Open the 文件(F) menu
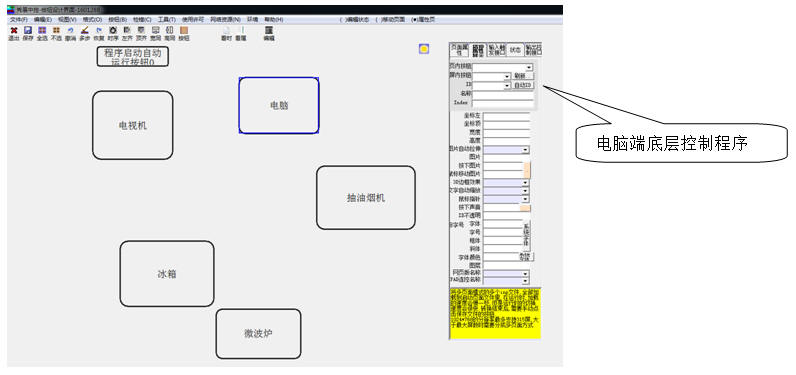The width and height of the screenshot is (796, 375). point(19,20)
